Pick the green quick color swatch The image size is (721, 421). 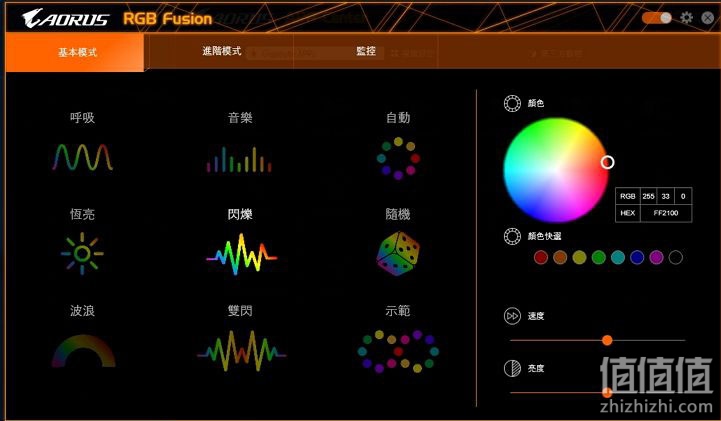[599, 257]
